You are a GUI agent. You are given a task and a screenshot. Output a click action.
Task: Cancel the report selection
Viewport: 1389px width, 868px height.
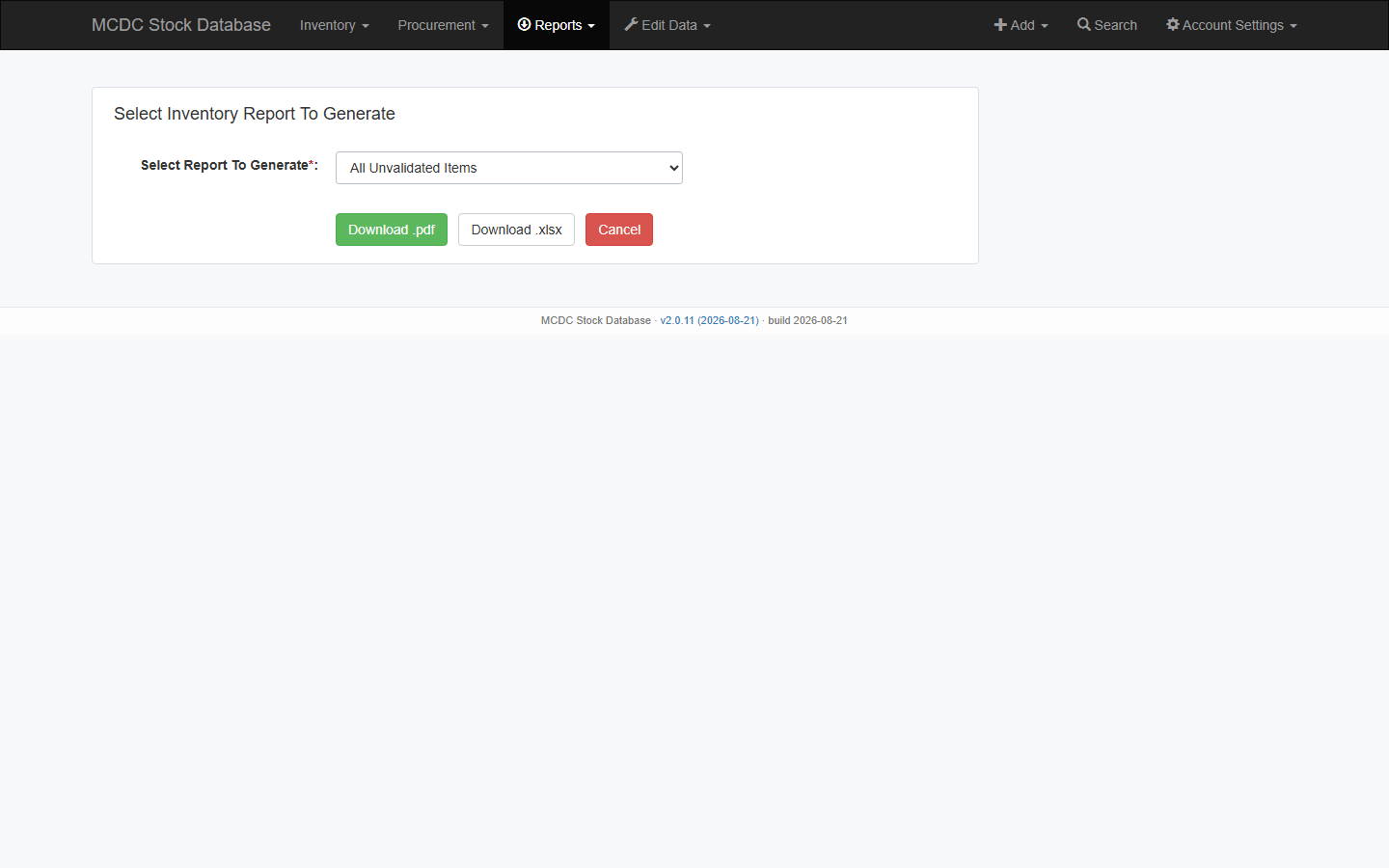(x=619, y=230)
